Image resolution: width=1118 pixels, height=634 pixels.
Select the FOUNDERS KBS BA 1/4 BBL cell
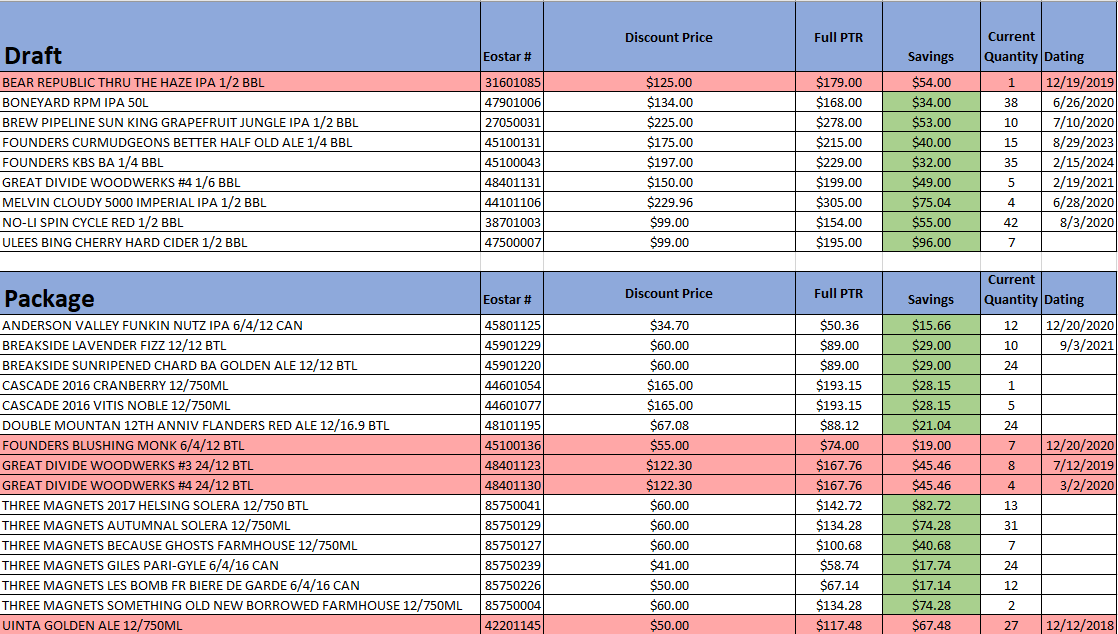(x=240, y=162)
